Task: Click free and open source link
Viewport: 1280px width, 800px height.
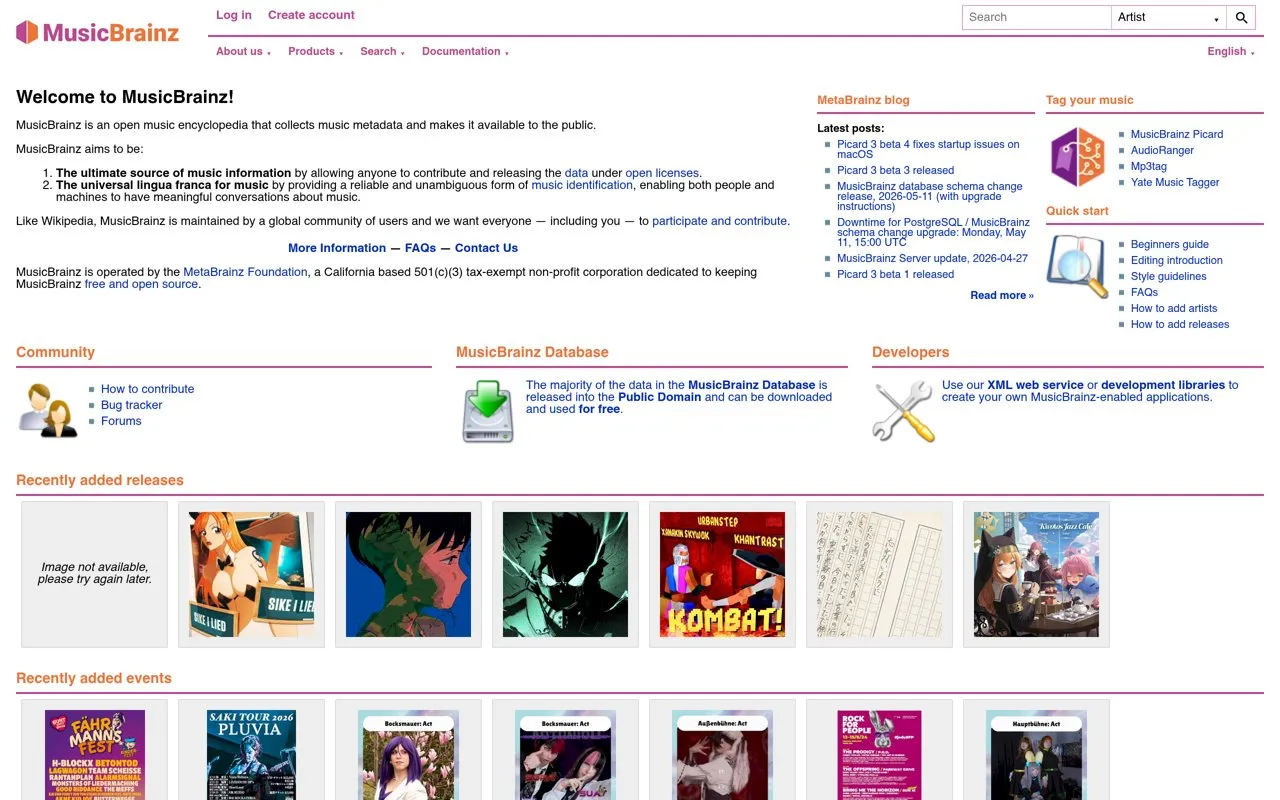Action: pyautogui.click(x=141, y=284)
